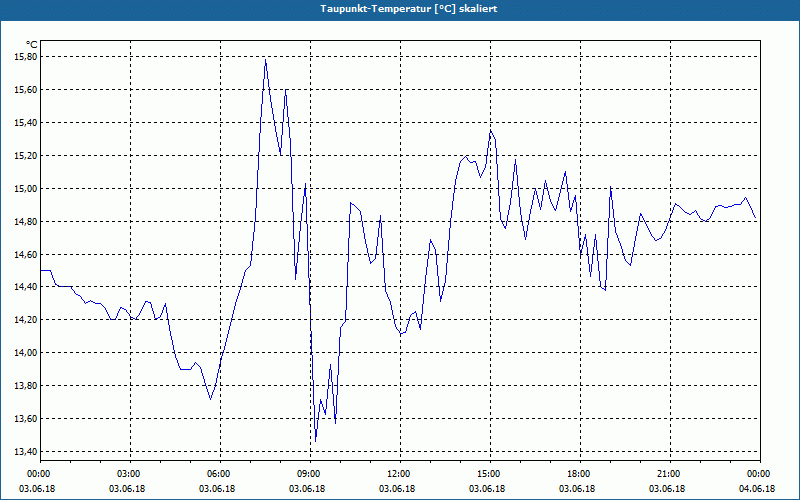Pick the "14,80" y-axis label
Screen dimensions: 800x500
tap(26, 221)
